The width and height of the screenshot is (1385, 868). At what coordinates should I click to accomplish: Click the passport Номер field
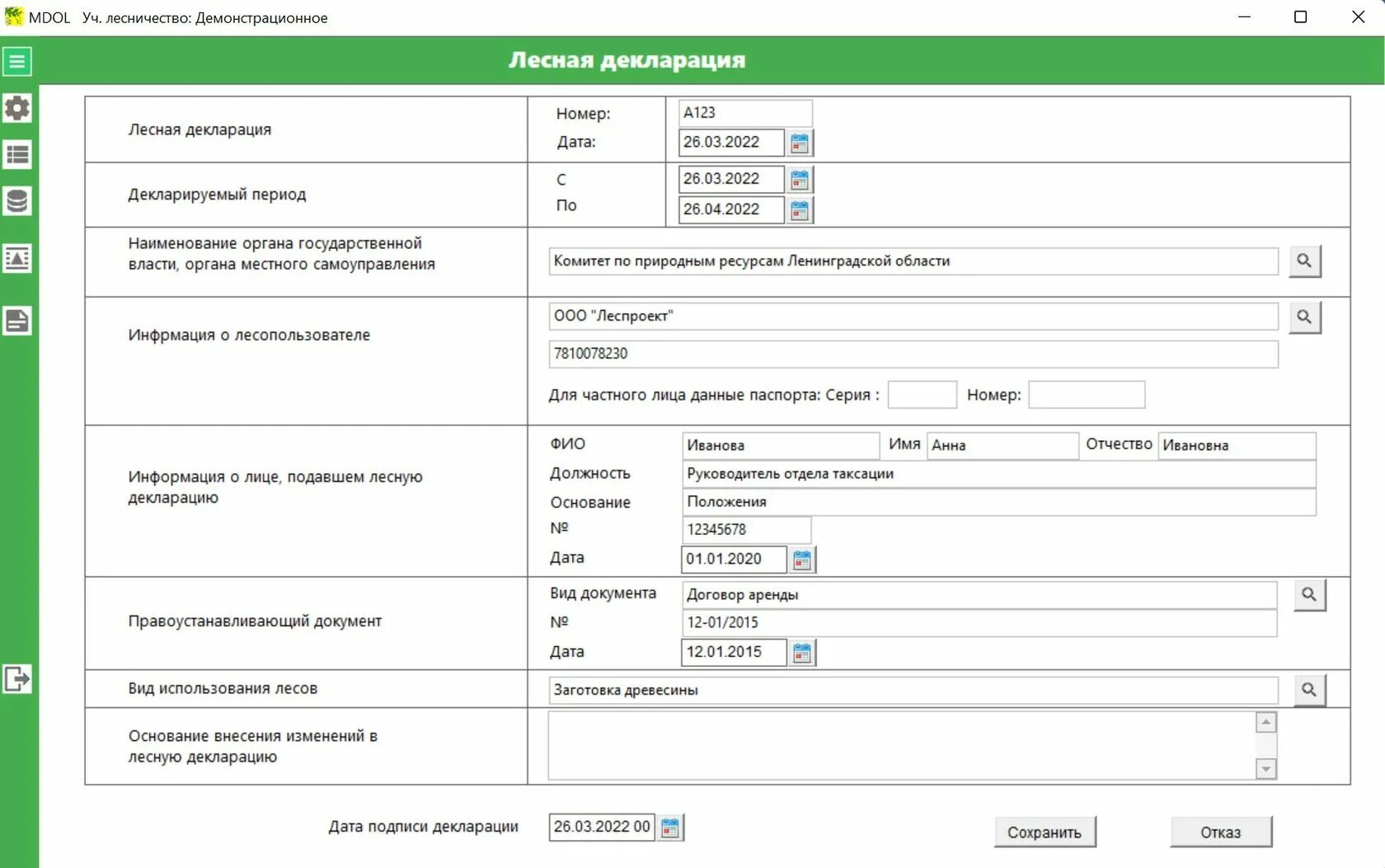[1087, 395]
